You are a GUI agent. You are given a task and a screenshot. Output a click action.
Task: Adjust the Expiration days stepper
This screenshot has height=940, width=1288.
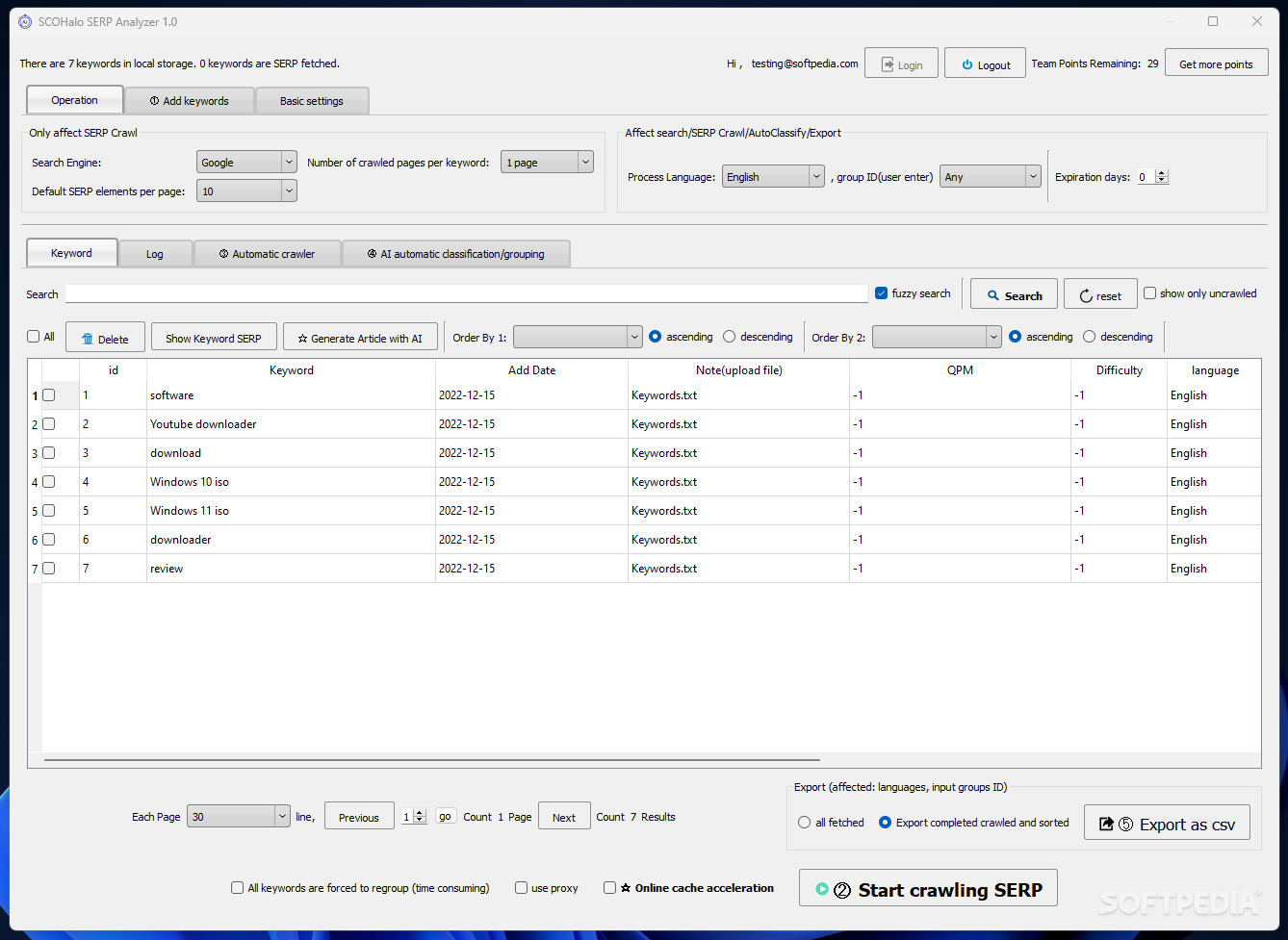1162,177
